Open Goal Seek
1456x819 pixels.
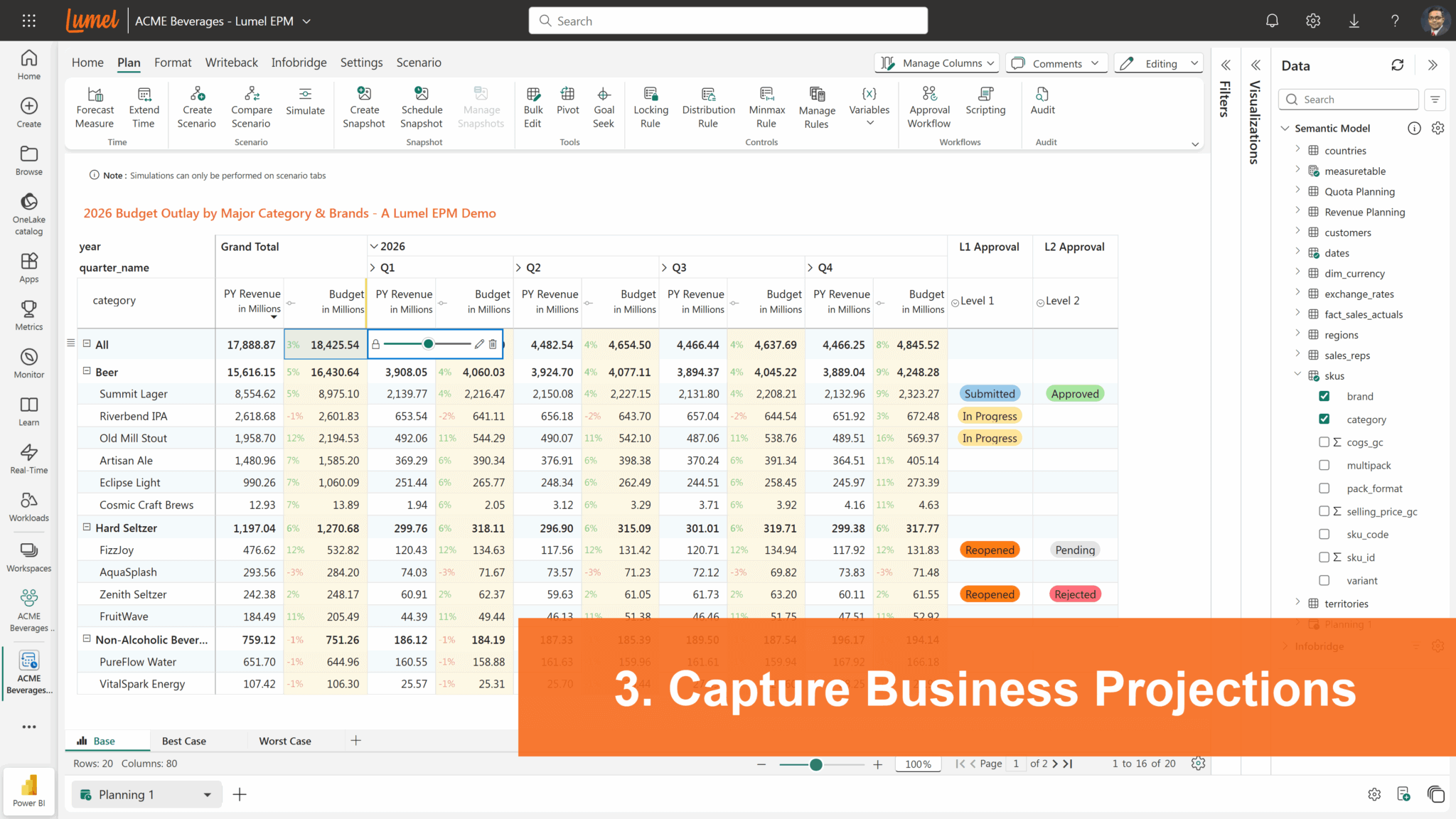pos(604,107)
